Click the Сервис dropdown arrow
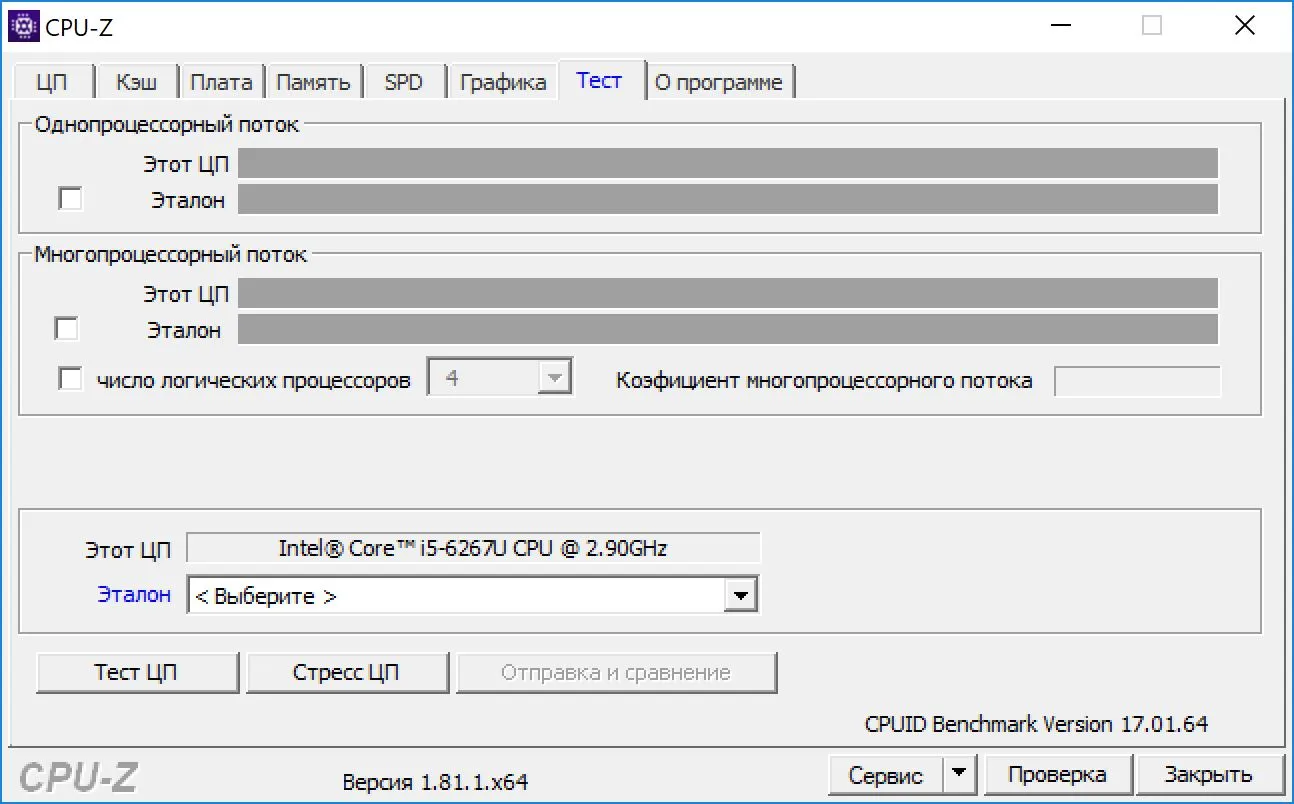Image resolution: width=1294 pixels, height=804 pixels. [x=959, y=773]
